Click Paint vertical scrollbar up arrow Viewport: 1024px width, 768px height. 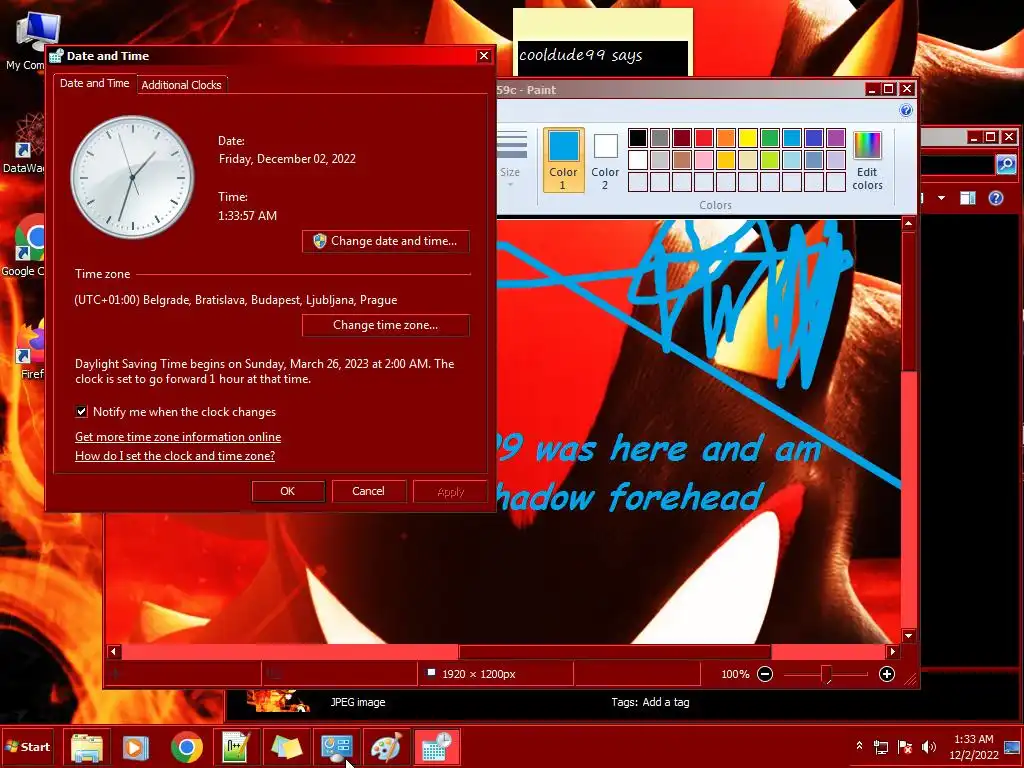tap(908, 224)
